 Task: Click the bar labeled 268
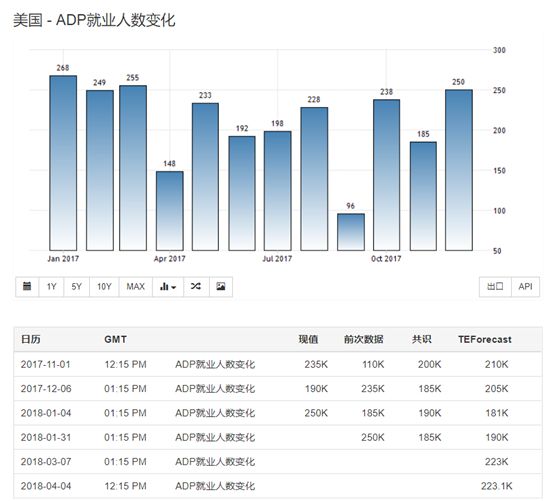pos(63,163)
